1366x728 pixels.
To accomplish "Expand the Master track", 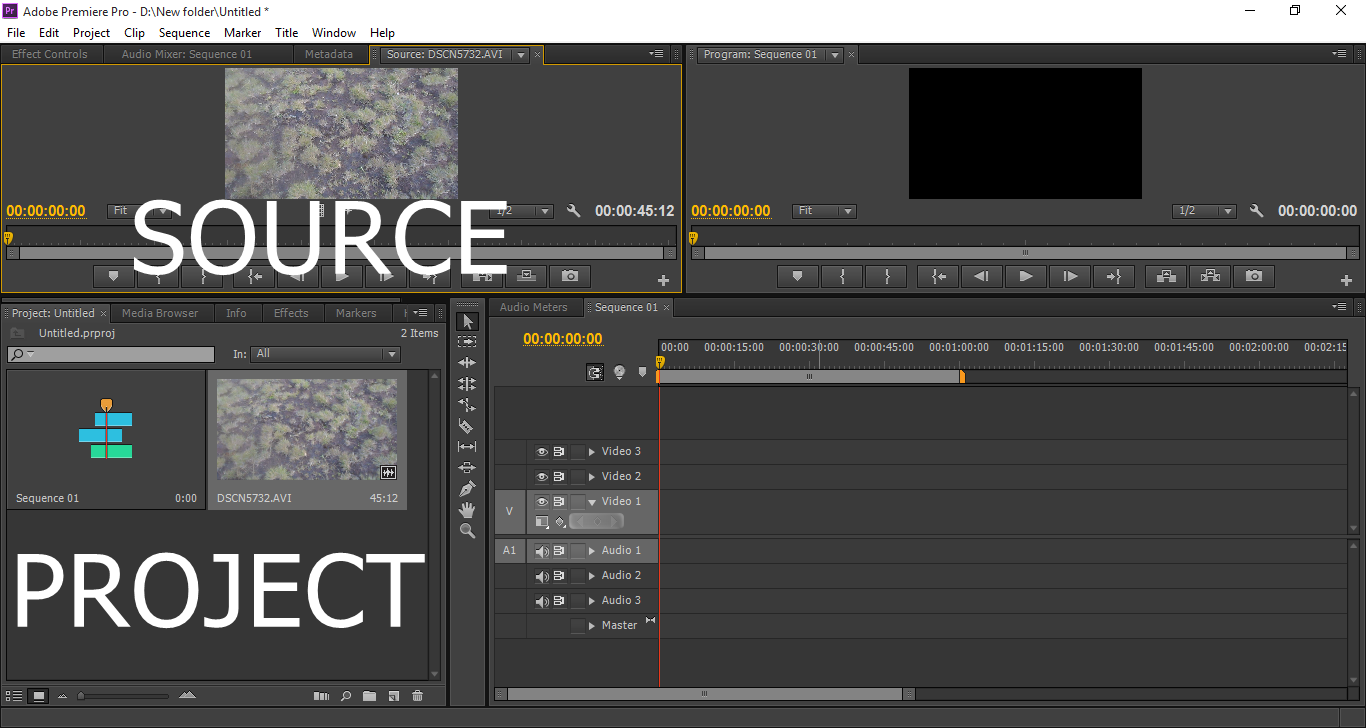I will point(592,626).
